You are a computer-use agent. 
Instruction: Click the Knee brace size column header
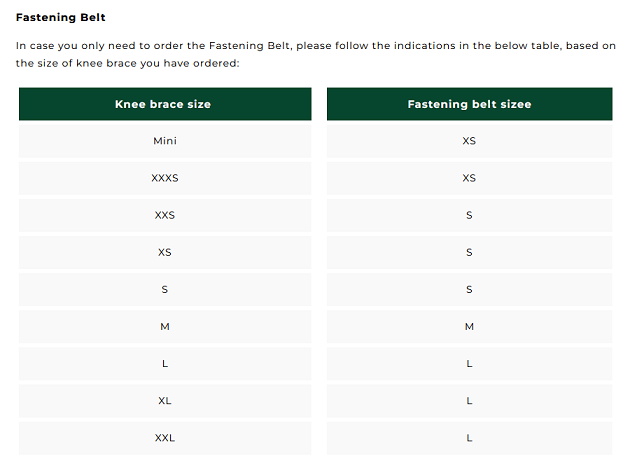[x=164, y=104]
